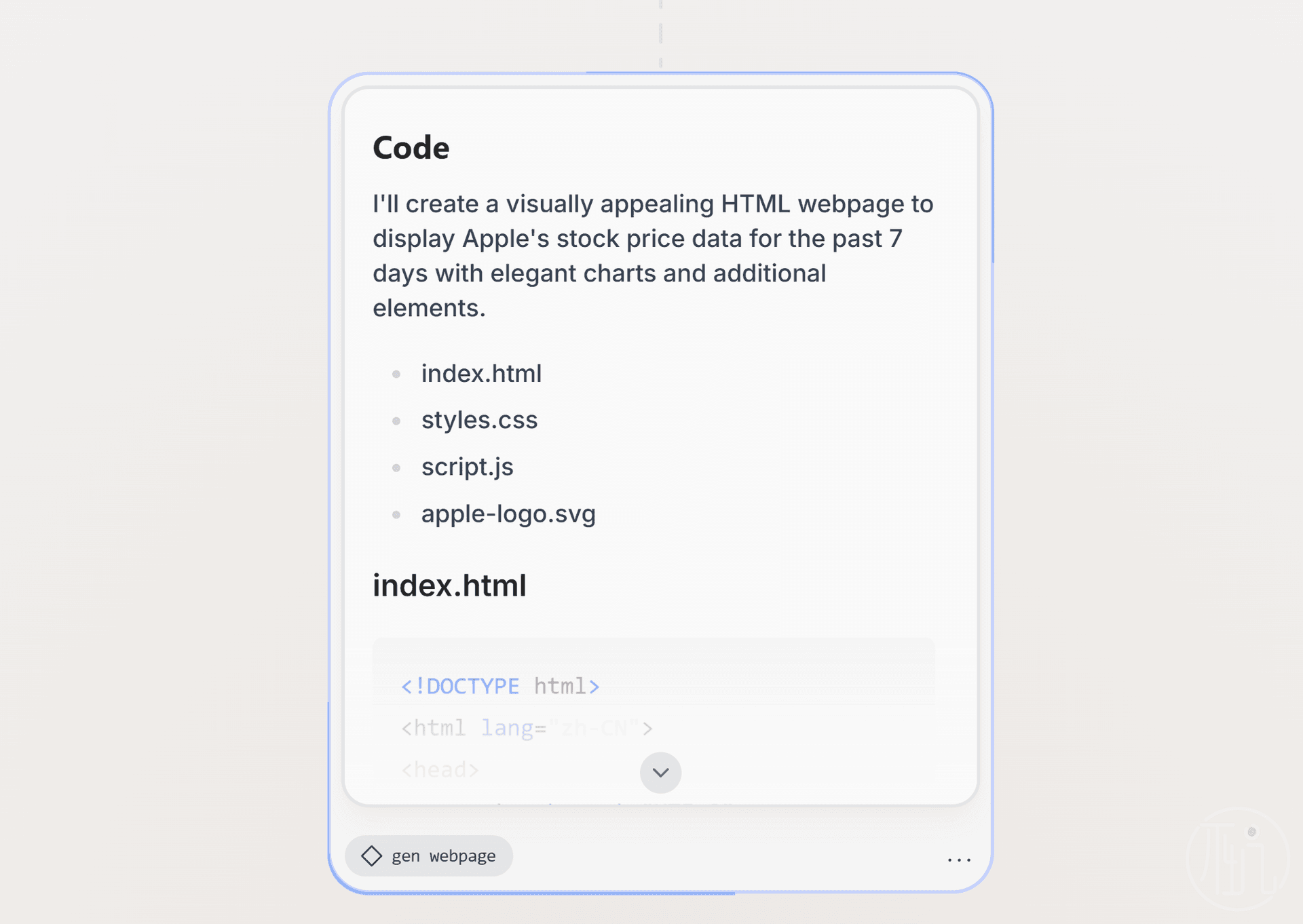Click the dashed connector line above the card
1303x924 pixels.
click(660, 34)
